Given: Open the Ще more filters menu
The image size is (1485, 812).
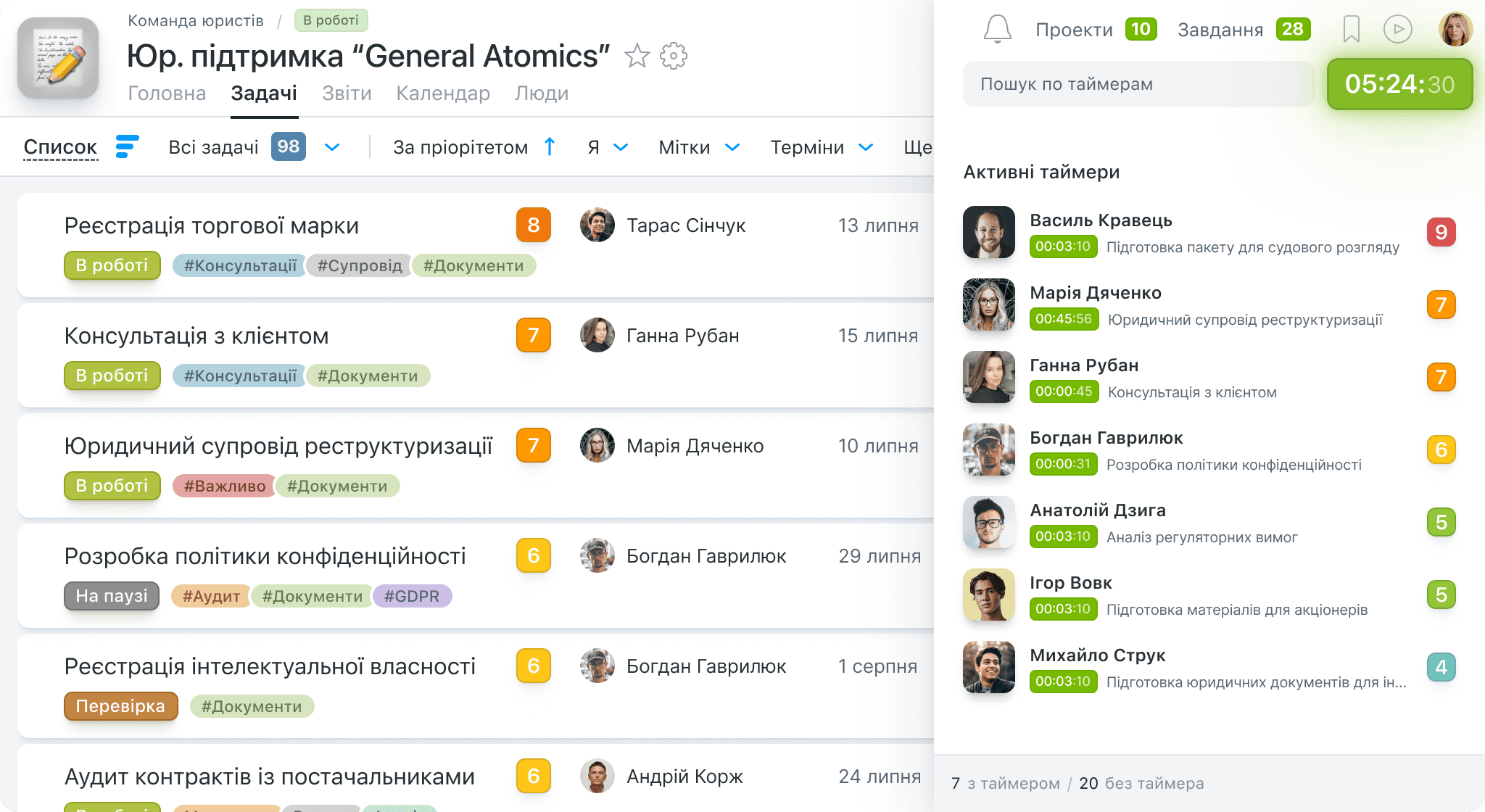Looking at the screenshot, I should pos(917,147).
